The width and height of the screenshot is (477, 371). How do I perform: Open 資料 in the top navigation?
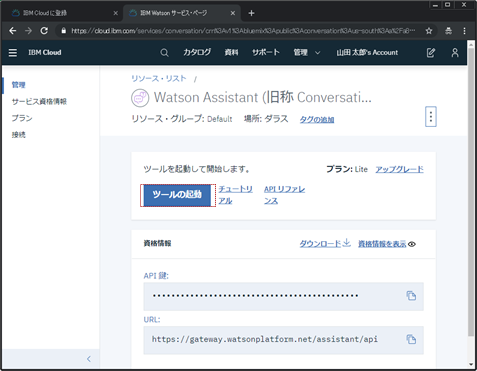click(x=231, y=52)
